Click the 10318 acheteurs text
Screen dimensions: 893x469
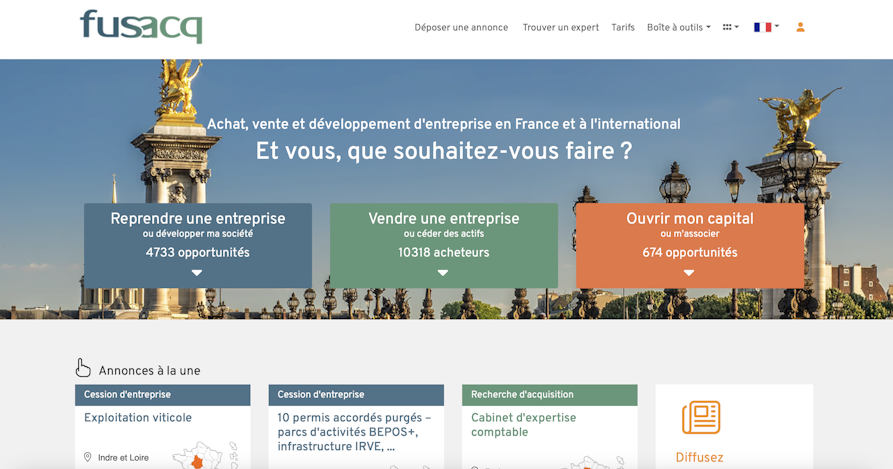click(444, 253)
